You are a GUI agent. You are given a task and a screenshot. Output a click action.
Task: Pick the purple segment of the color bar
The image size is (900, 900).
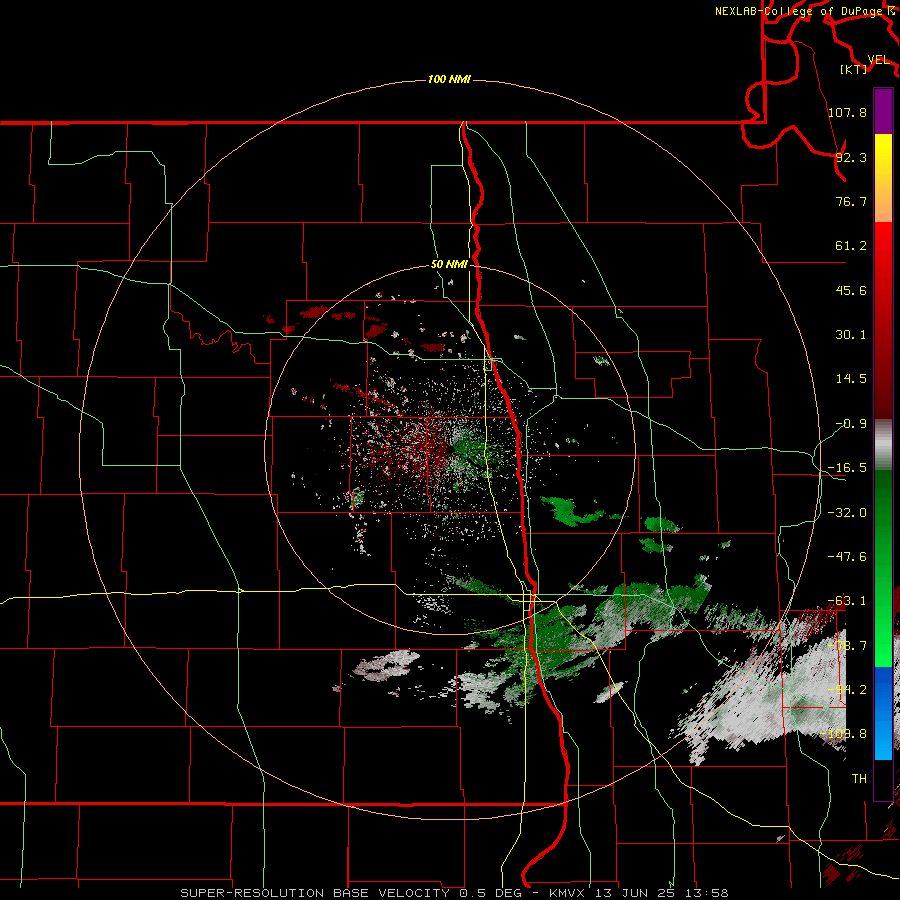pos(883,111)
